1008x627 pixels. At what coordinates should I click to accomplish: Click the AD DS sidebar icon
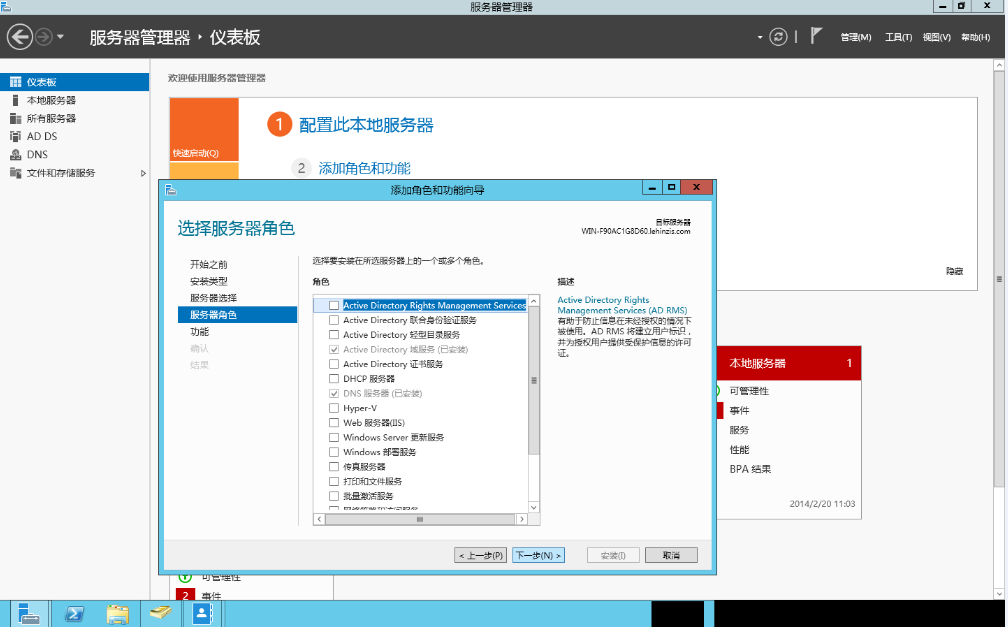click(x=15, y=136)
